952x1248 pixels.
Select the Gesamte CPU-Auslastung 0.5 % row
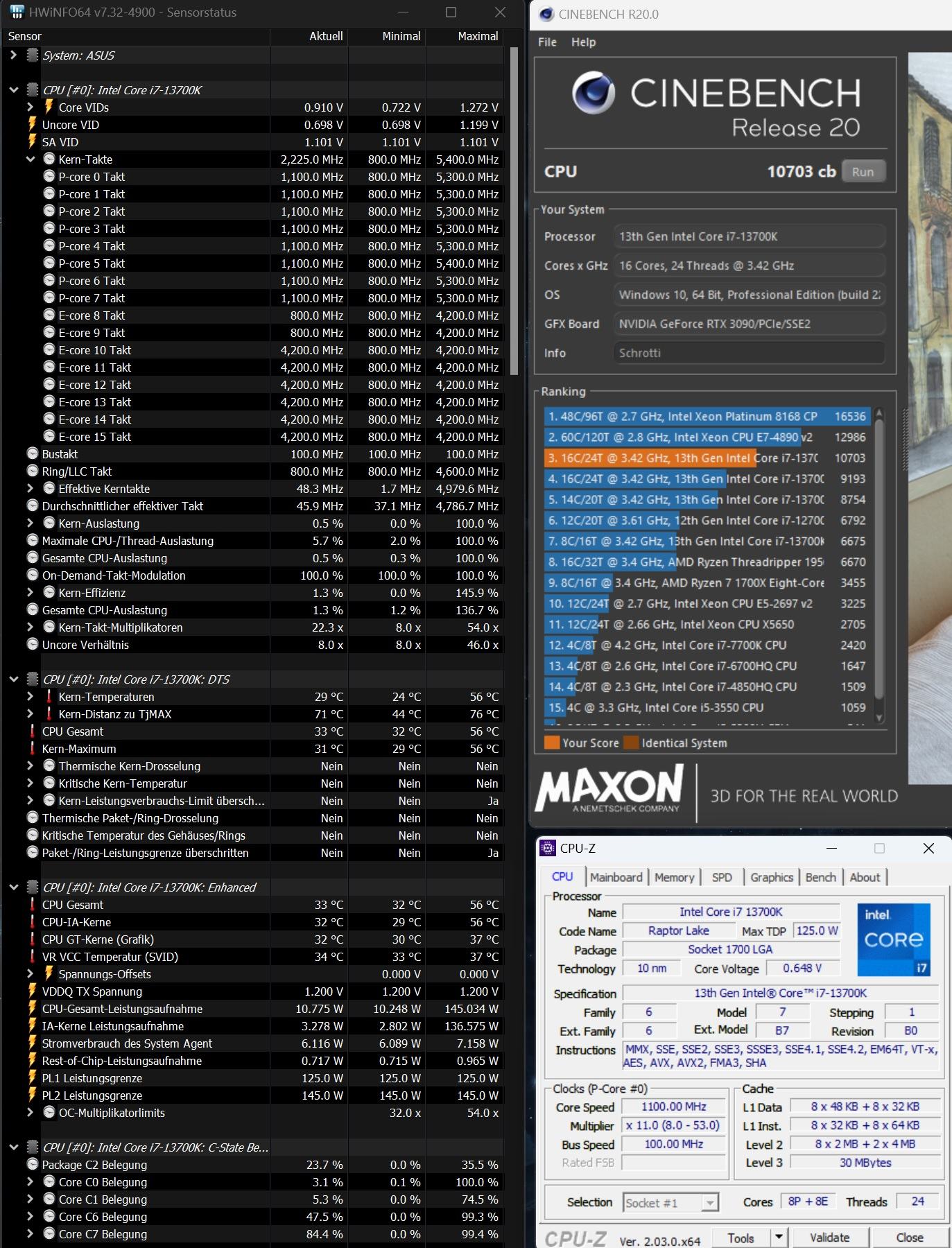(x=254, y=558)
